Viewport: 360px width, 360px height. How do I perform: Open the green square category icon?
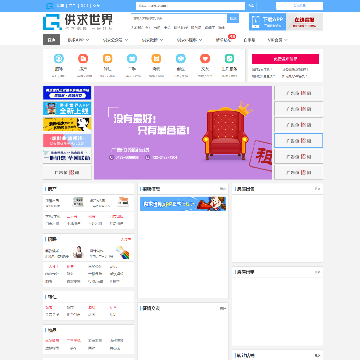coord(229,59)
